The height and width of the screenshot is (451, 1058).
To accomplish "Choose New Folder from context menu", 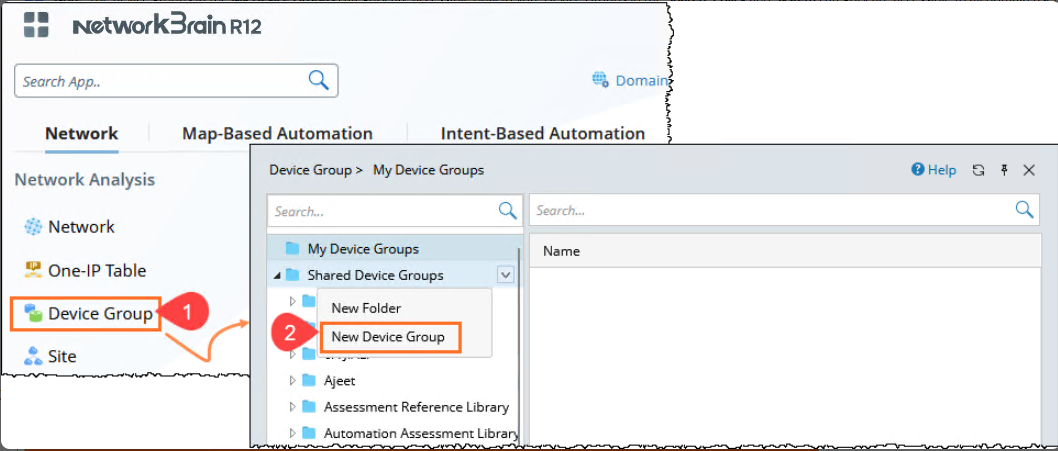I will [366, 308].
